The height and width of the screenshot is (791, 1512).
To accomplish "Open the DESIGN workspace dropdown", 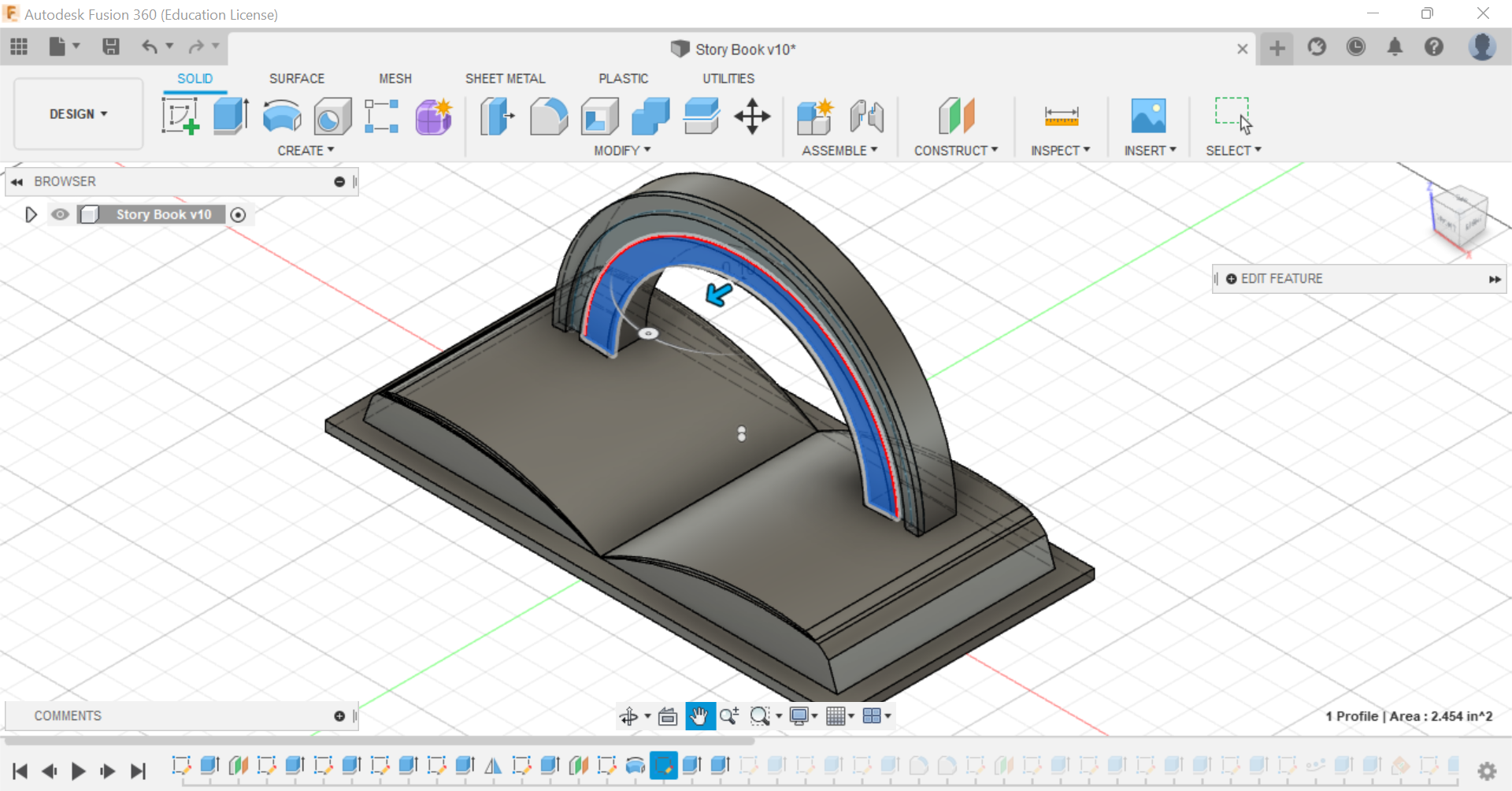I will (79, 114).
